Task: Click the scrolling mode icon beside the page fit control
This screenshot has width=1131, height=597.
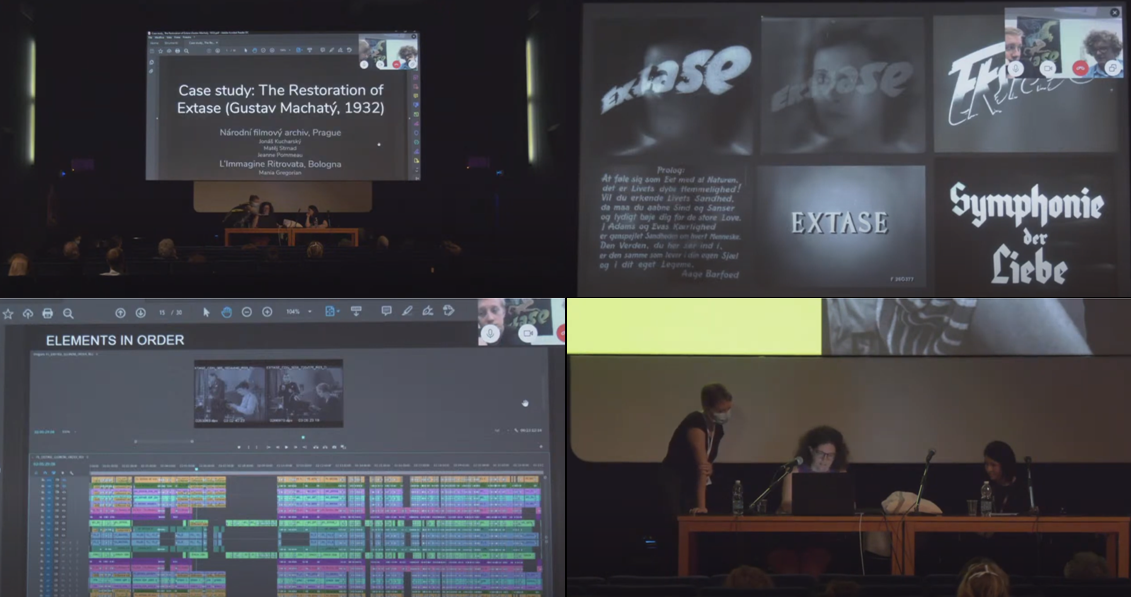Action: 356,311
